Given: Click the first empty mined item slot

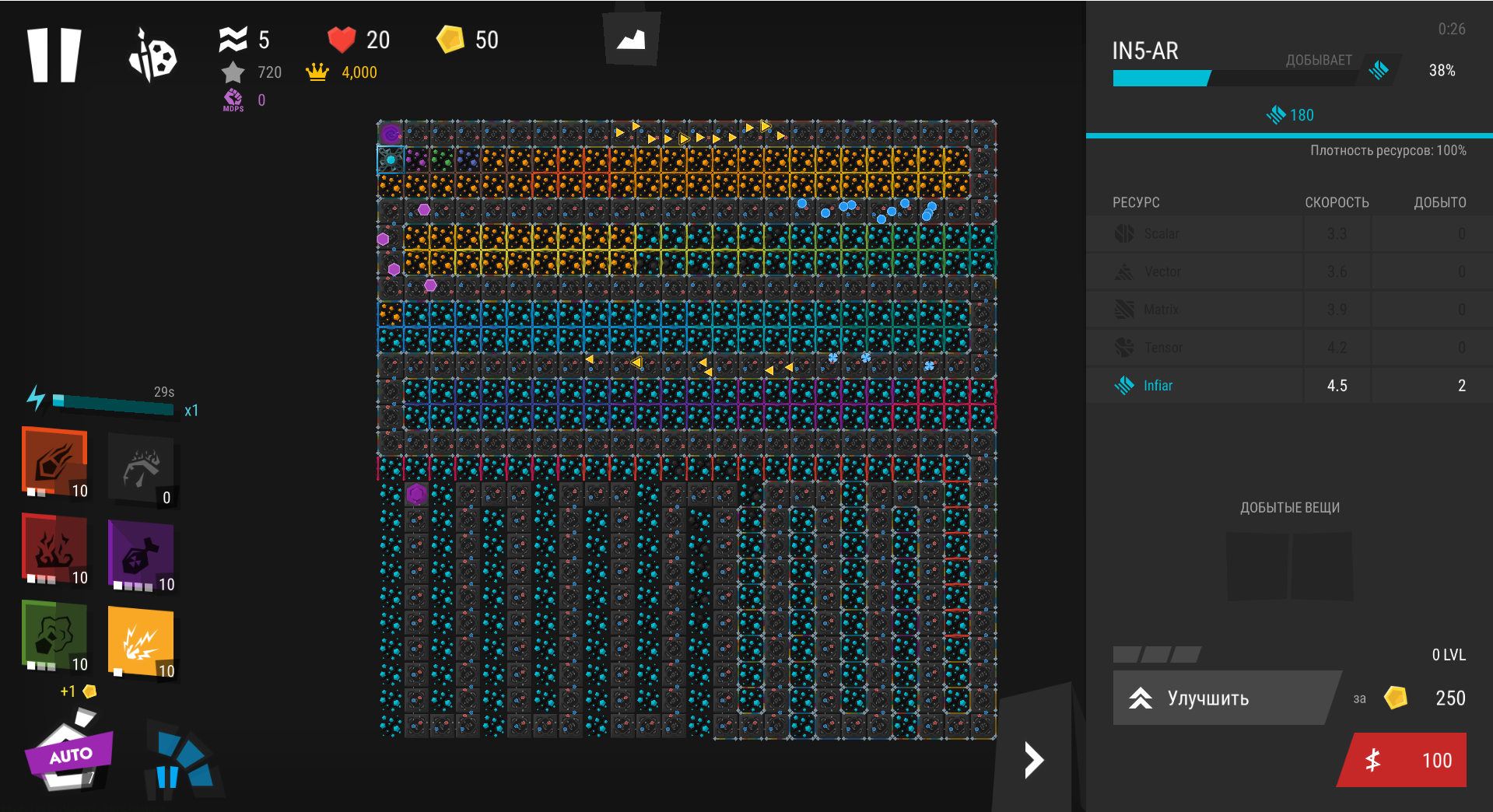Looking at the screenshot, I should pos(1257,566).
